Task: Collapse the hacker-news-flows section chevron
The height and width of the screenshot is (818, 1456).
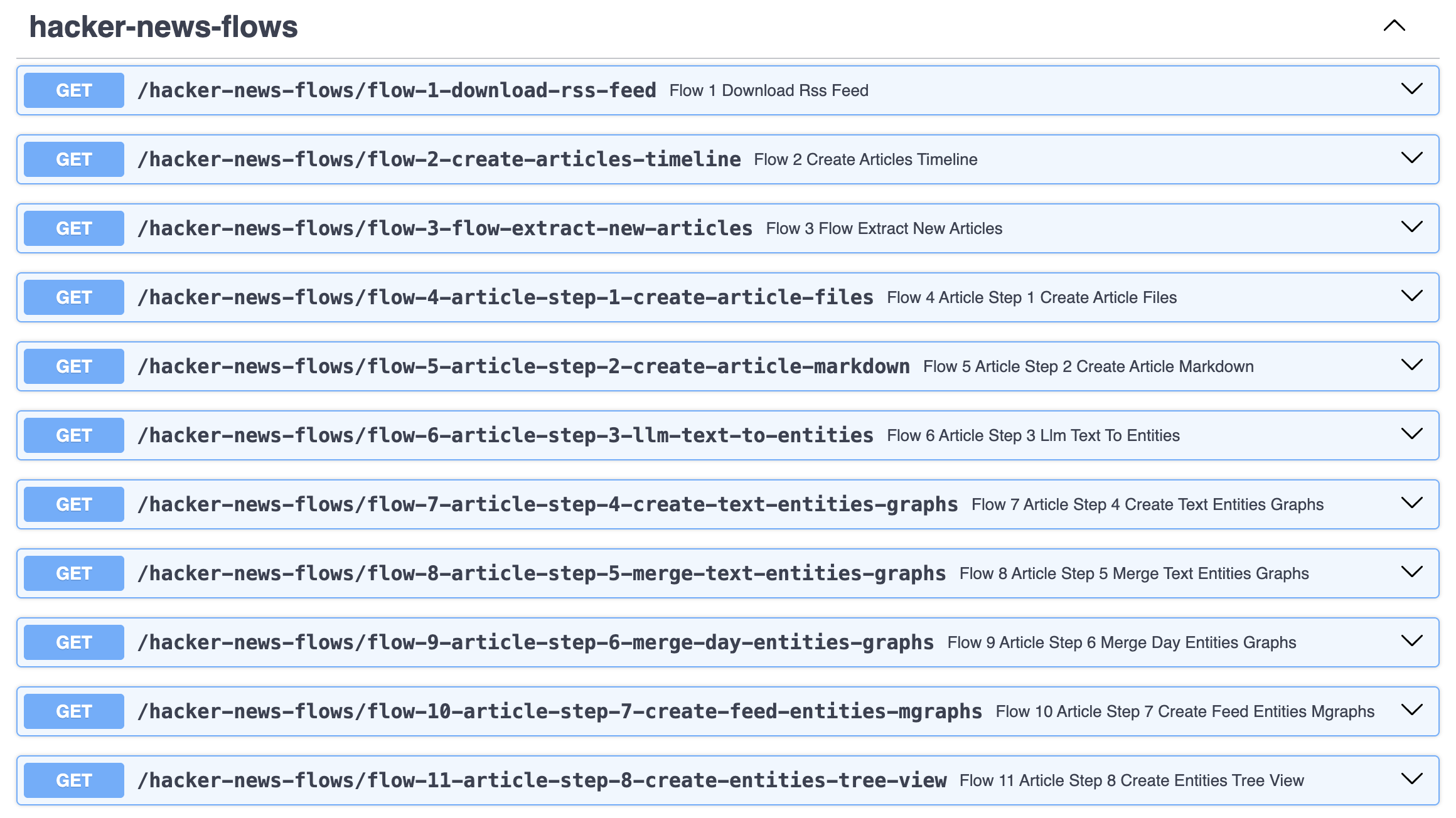Action: click(1394, 26)
